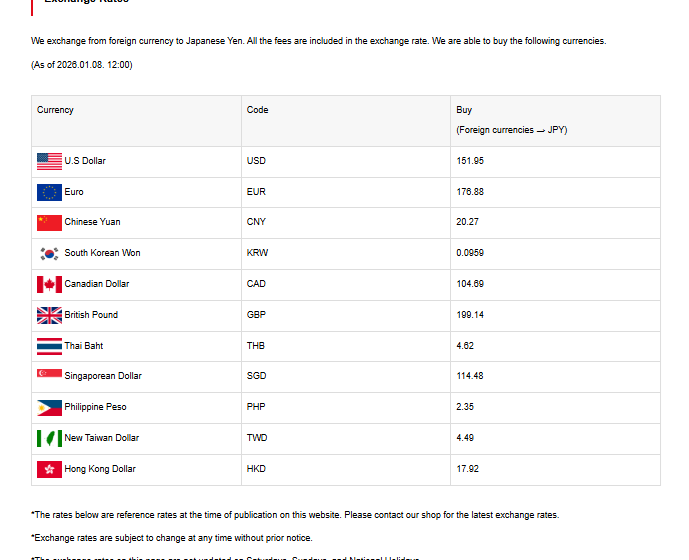Click the as-of date timestamp text

(82, 65)
